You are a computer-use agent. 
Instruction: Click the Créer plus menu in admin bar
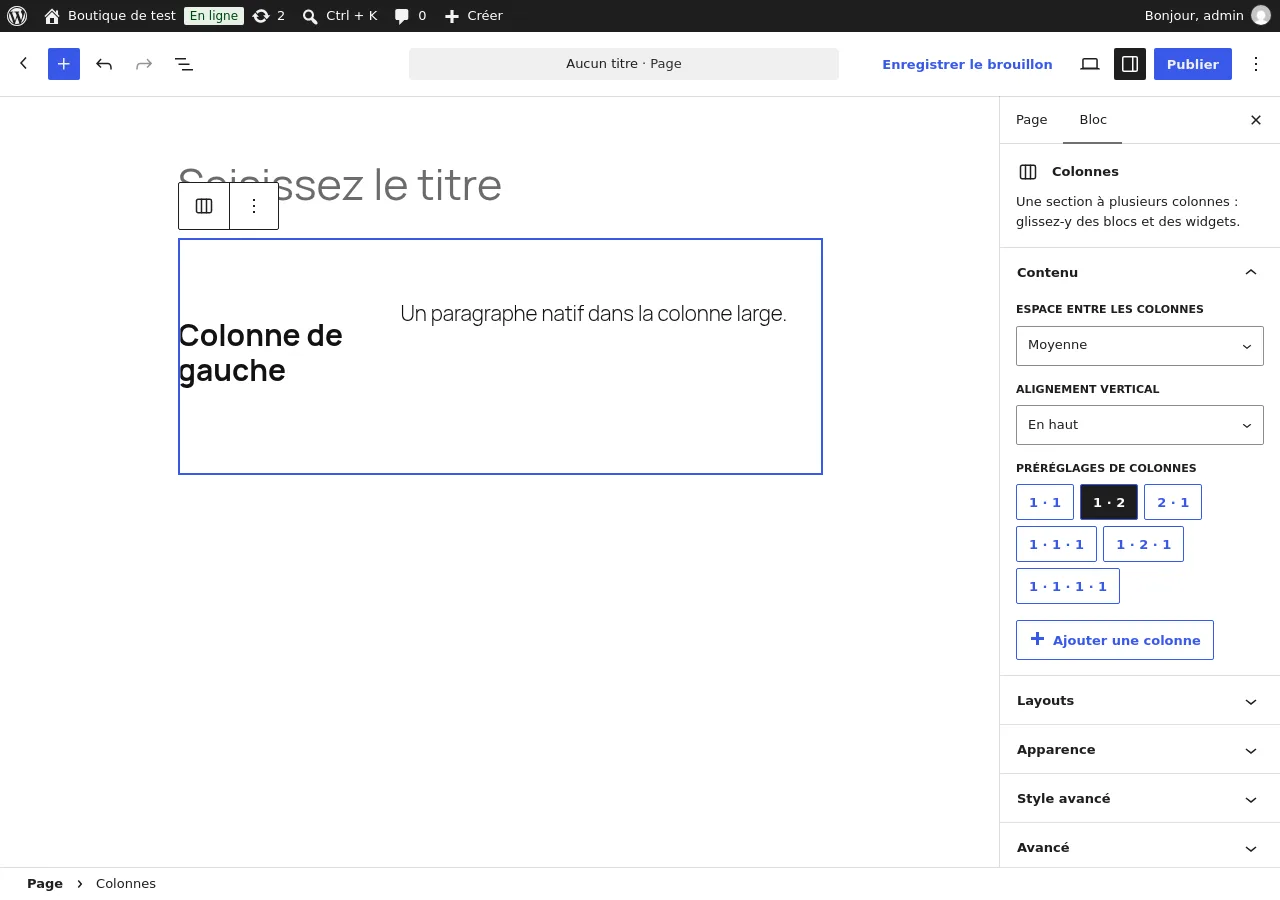pos(473,16)
